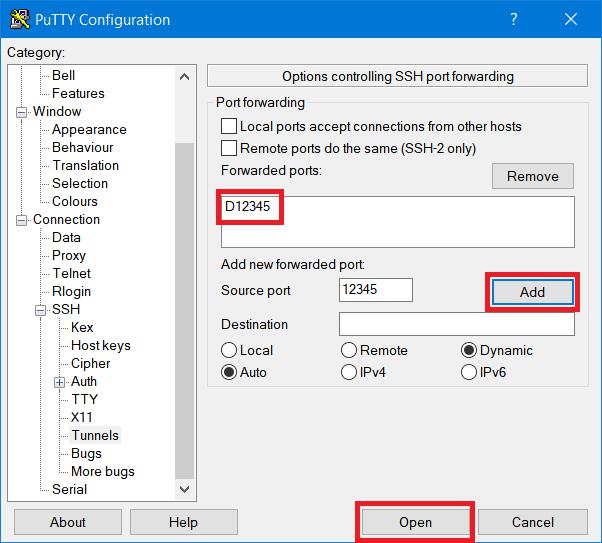Open the Behaviour category

coord(83,147)
